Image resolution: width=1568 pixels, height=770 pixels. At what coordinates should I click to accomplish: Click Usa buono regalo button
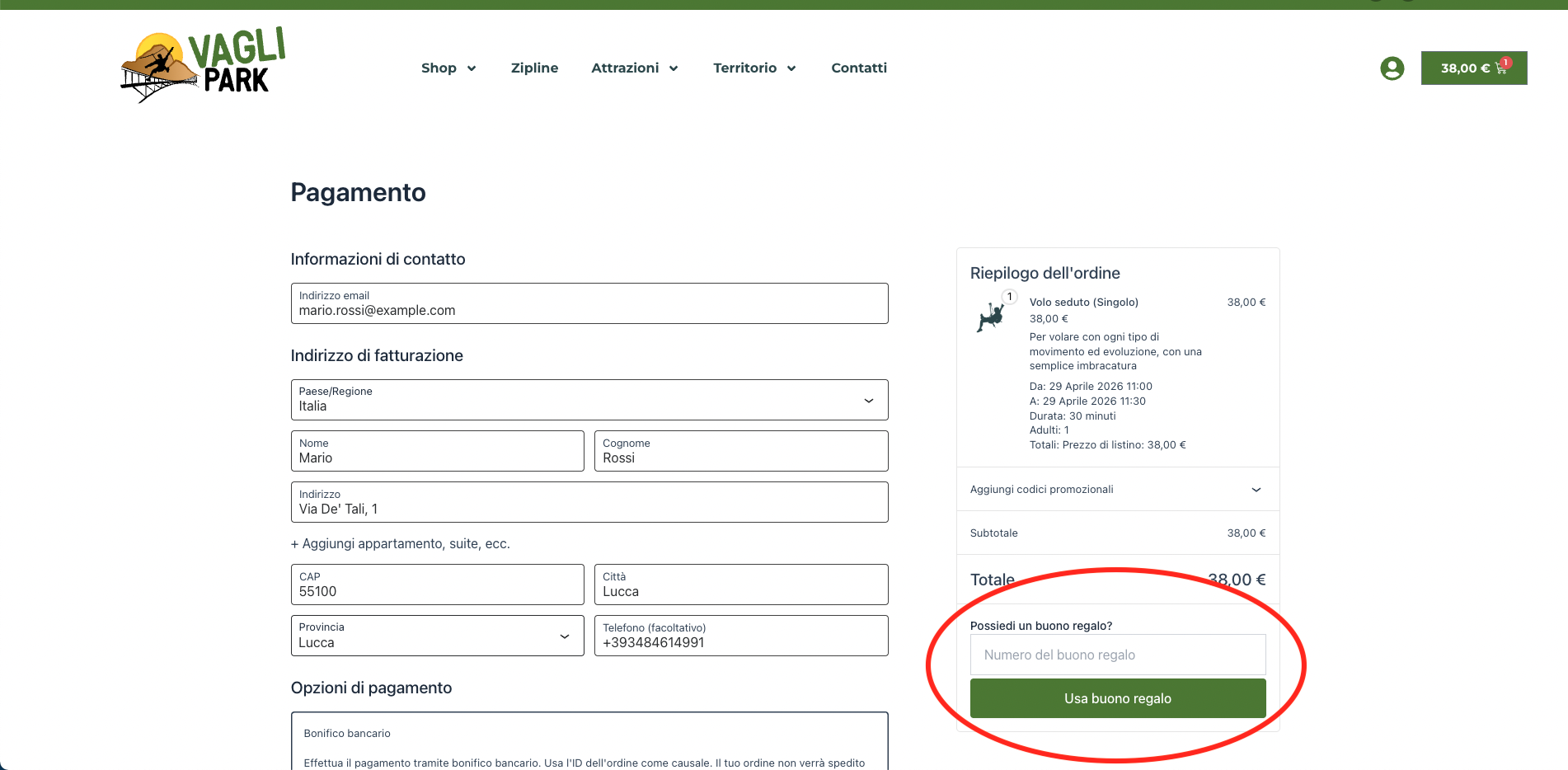(x=1118, y=698)
